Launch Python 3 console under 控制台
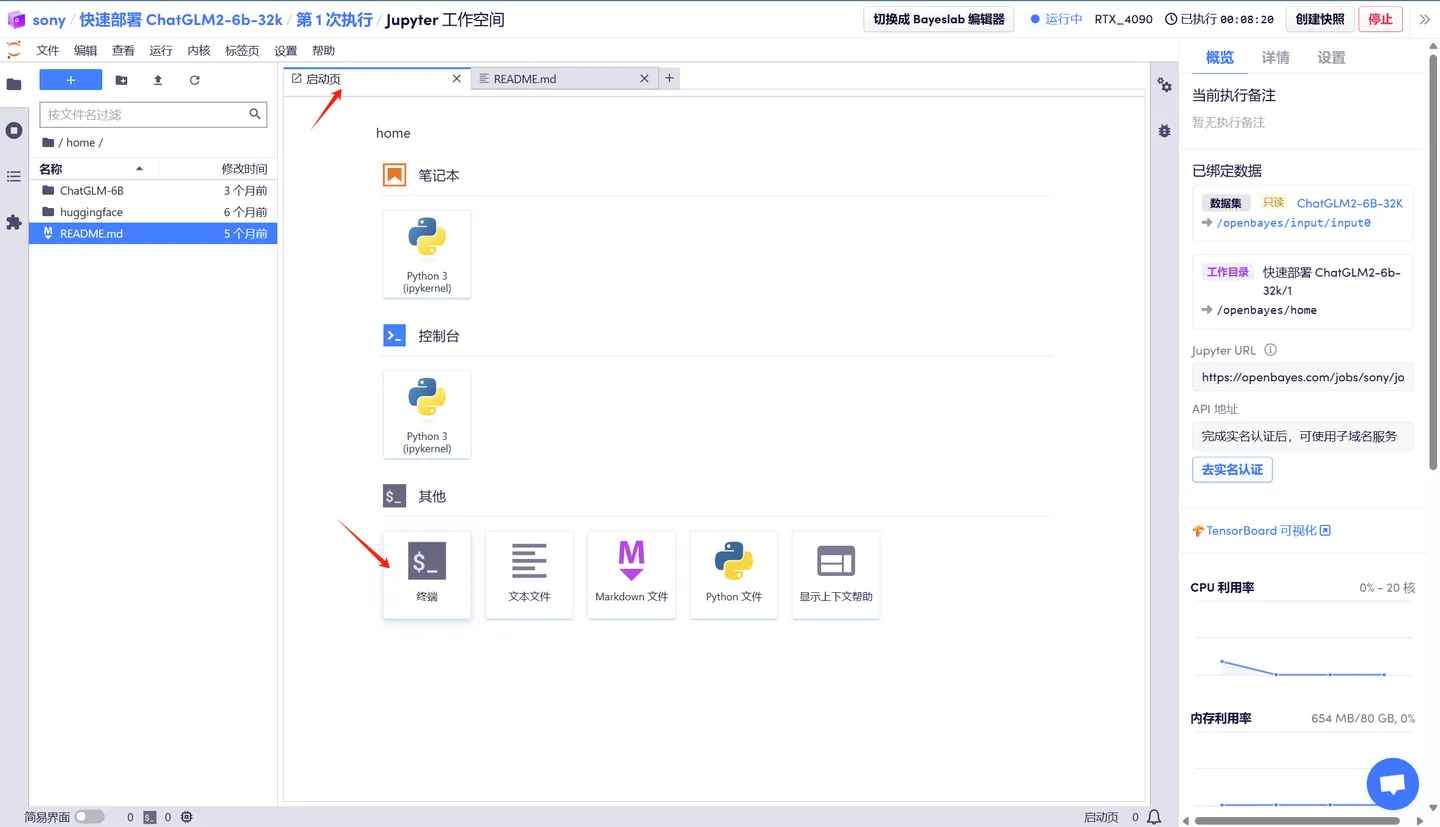The width and height of the screenshot is (1440, 827). tap(427, 414)
